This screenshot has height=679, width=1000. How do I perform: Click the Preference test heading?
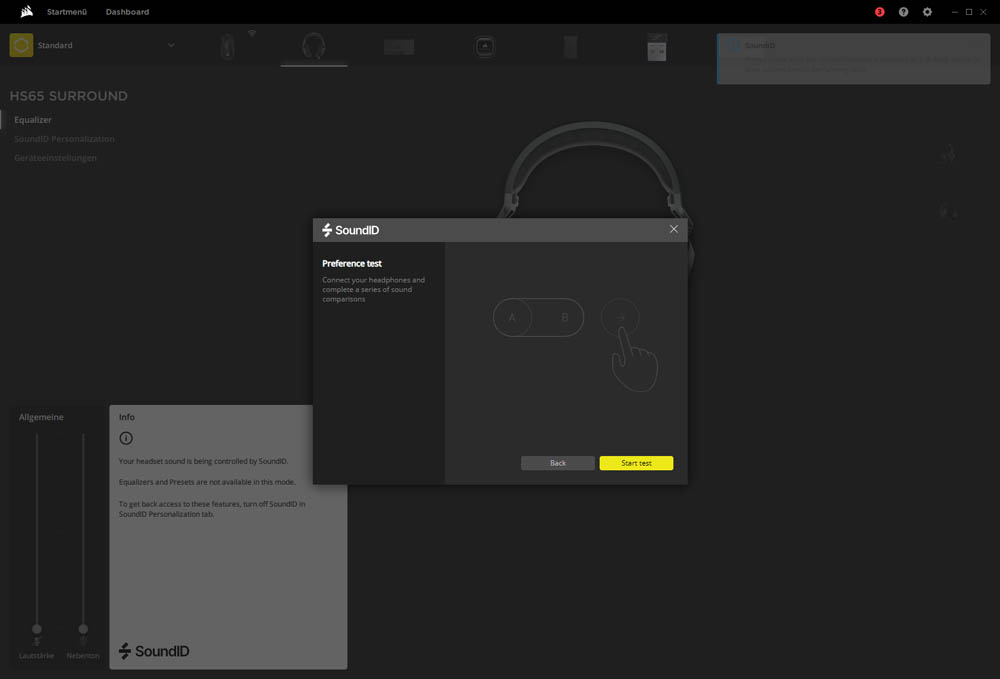[x=352, y=263]
